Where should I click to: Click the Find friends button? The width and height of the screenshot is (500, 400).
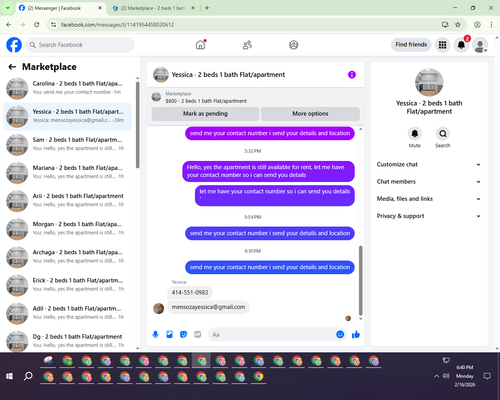coord(411,45)
